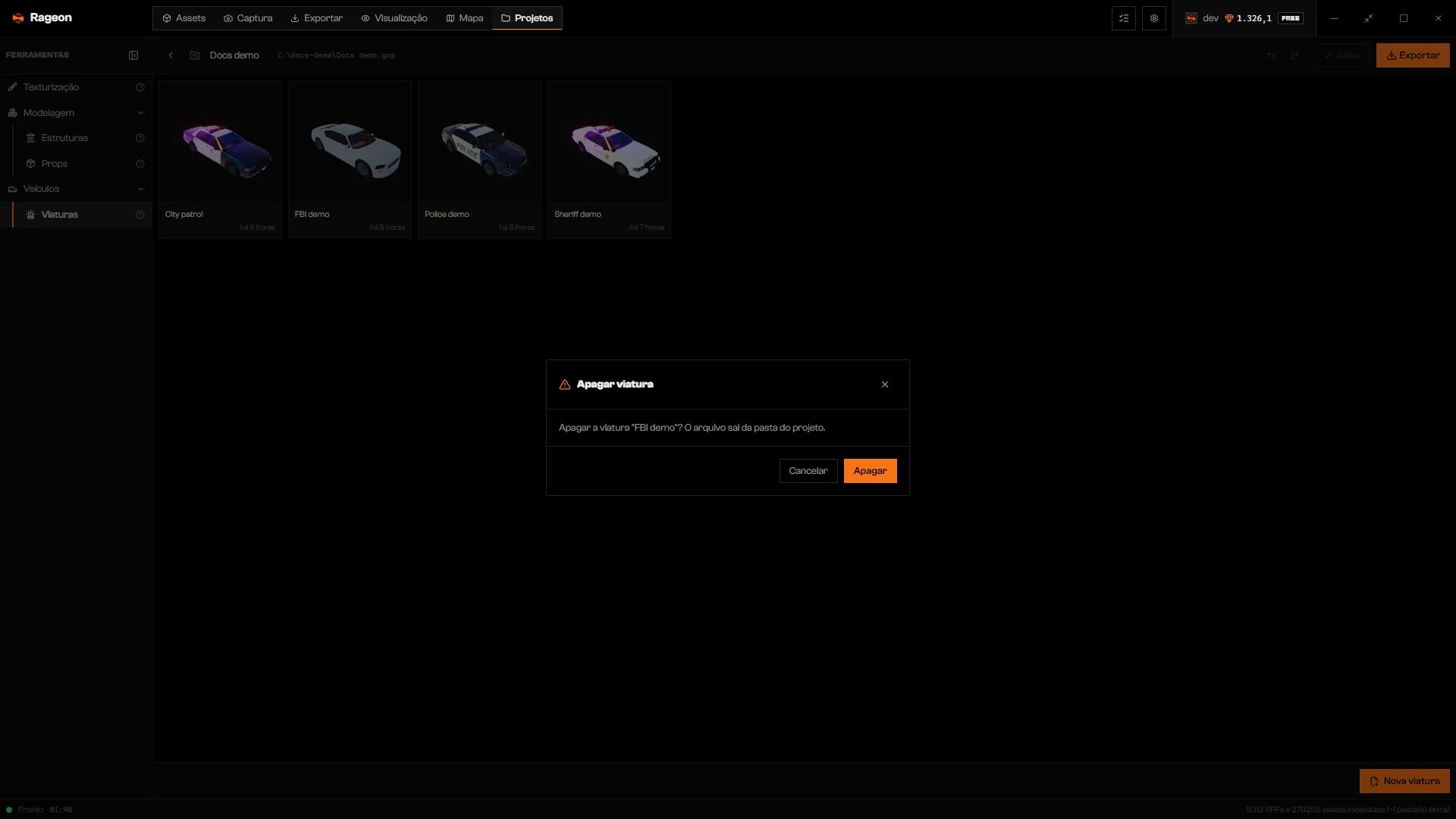Image resolution: width=1456 pixels, height=819 pixels.
Task: Show help for Estruturas
Action: [140, 138]
